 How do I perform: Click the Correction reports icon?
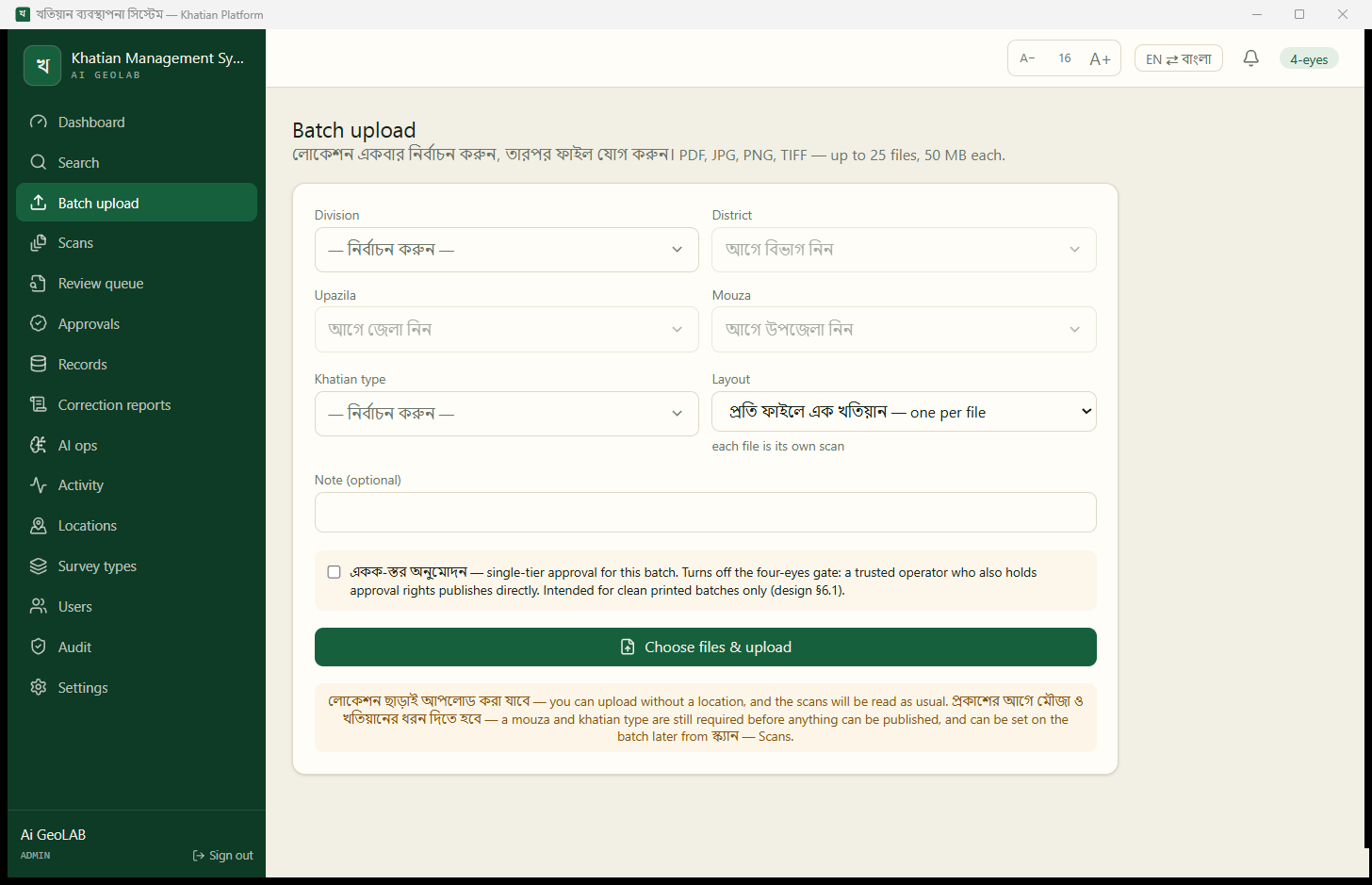point(39,404)
